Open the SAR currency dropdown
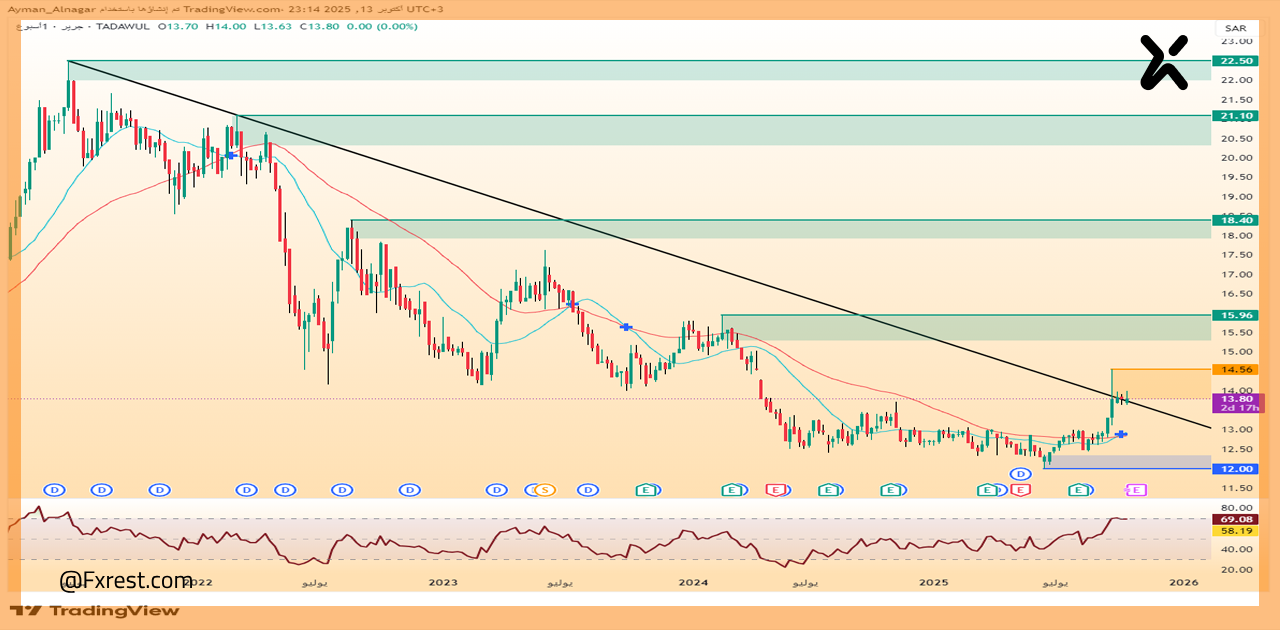Image resolution: width=1280 pixels, height=630 pixels. click(x=1234, y=30)
